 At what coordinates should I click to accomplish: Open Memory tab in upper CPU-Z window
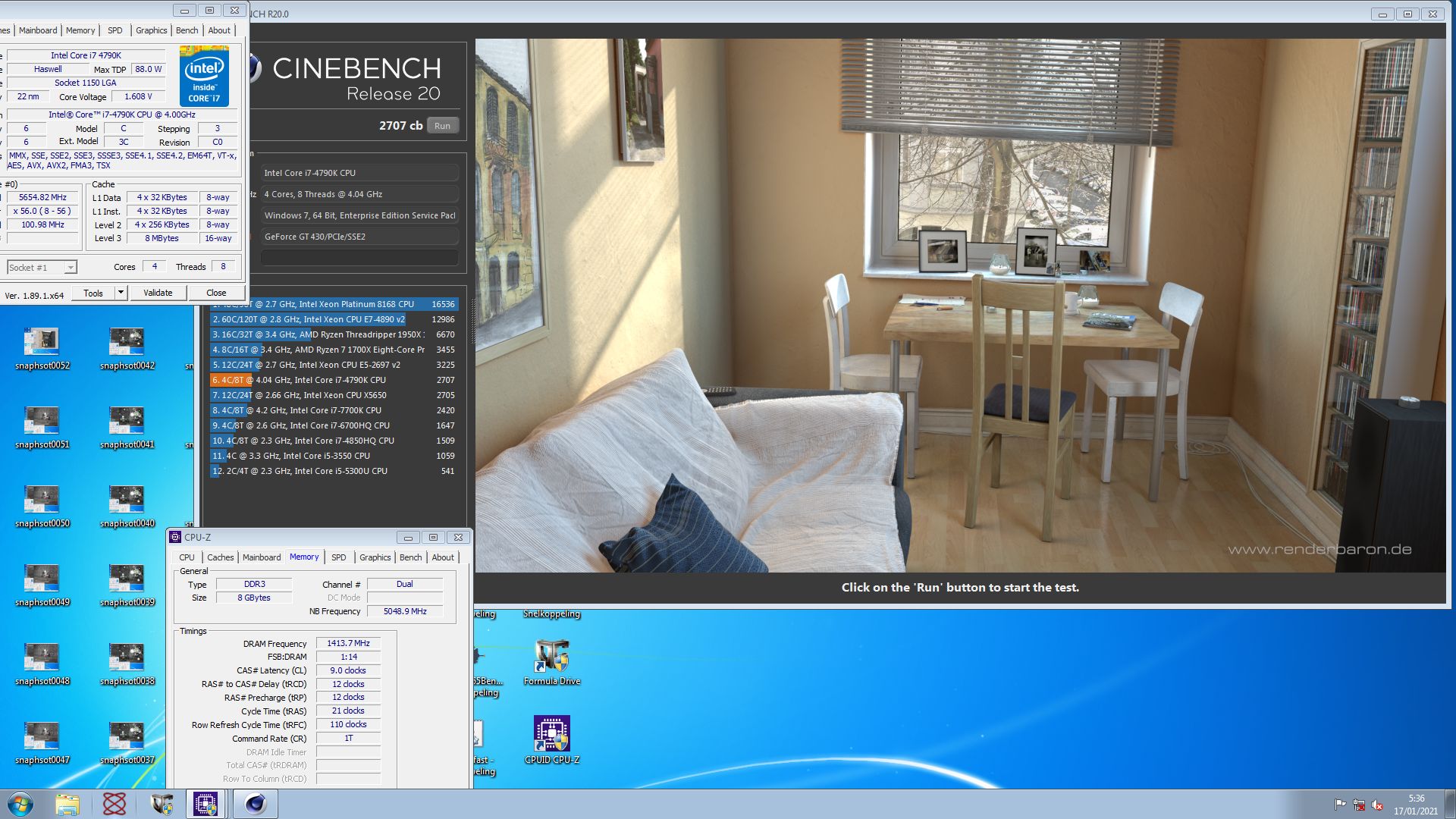point(80,30)
